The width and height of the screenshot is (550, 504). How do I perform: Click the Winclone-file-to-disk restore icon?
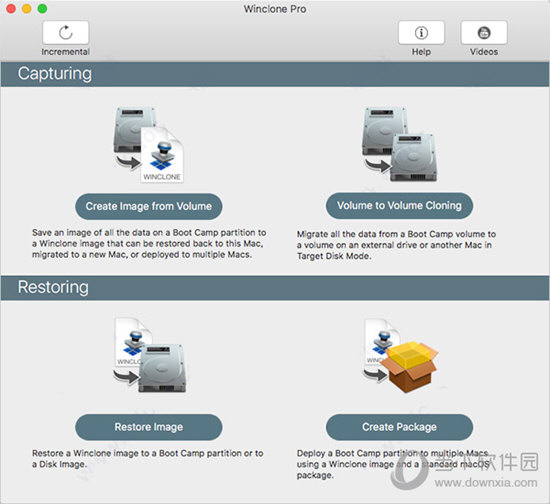[x=150, y=355]
